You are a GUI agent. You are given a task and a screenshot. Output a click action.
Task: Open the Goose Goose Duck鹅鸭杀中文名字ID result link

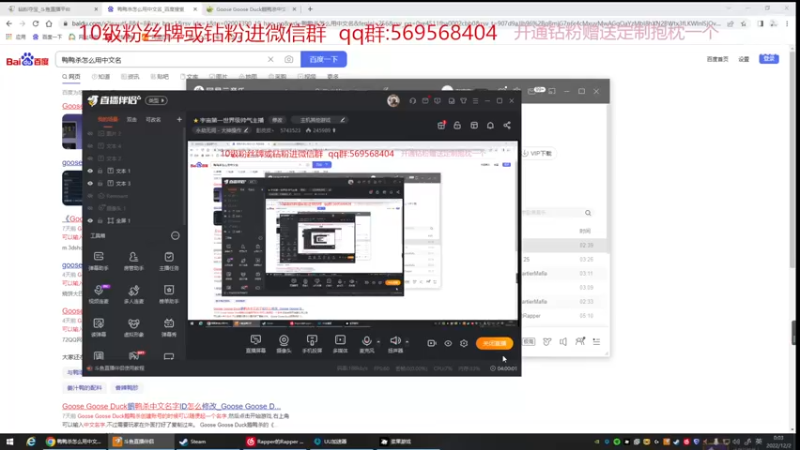click(x=171, y=406)
